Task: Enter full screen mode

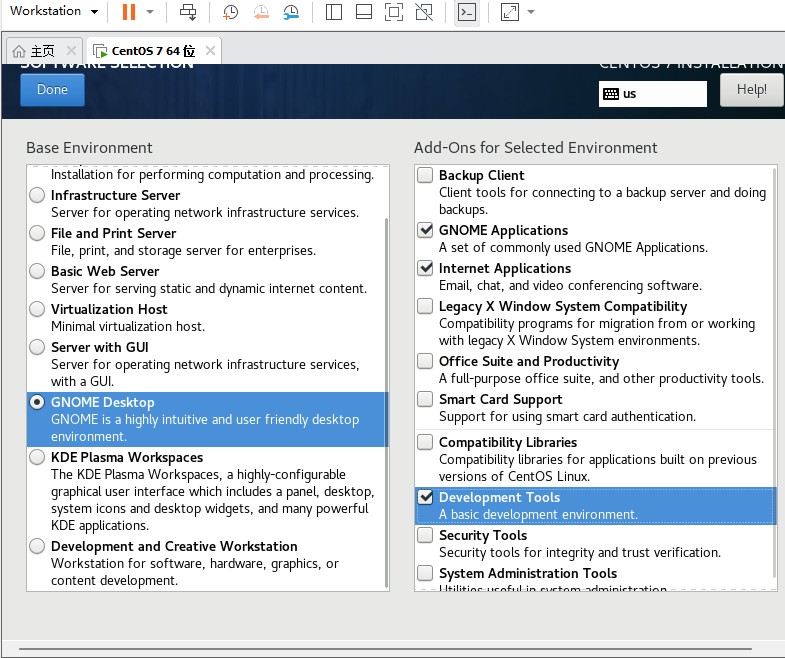Action: 394,12
